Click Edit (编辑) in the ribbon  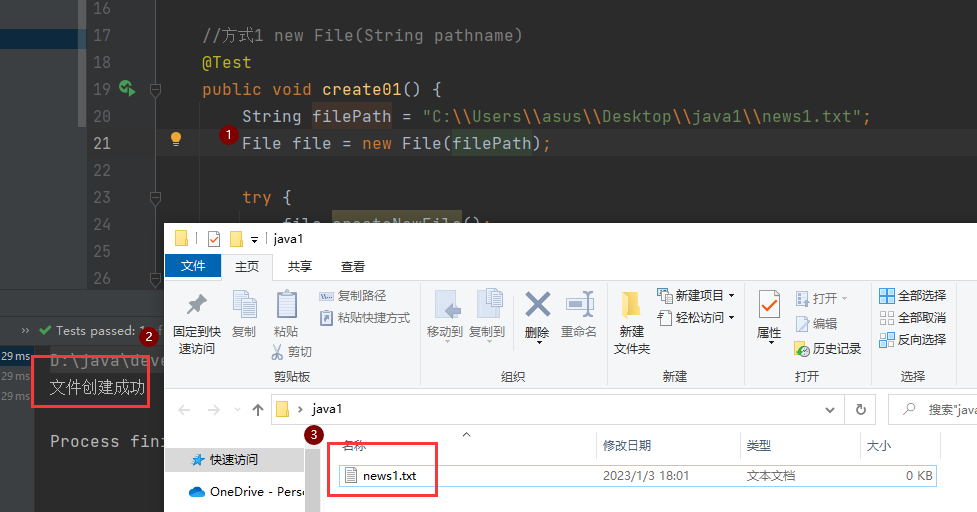[x=817, y=324]
